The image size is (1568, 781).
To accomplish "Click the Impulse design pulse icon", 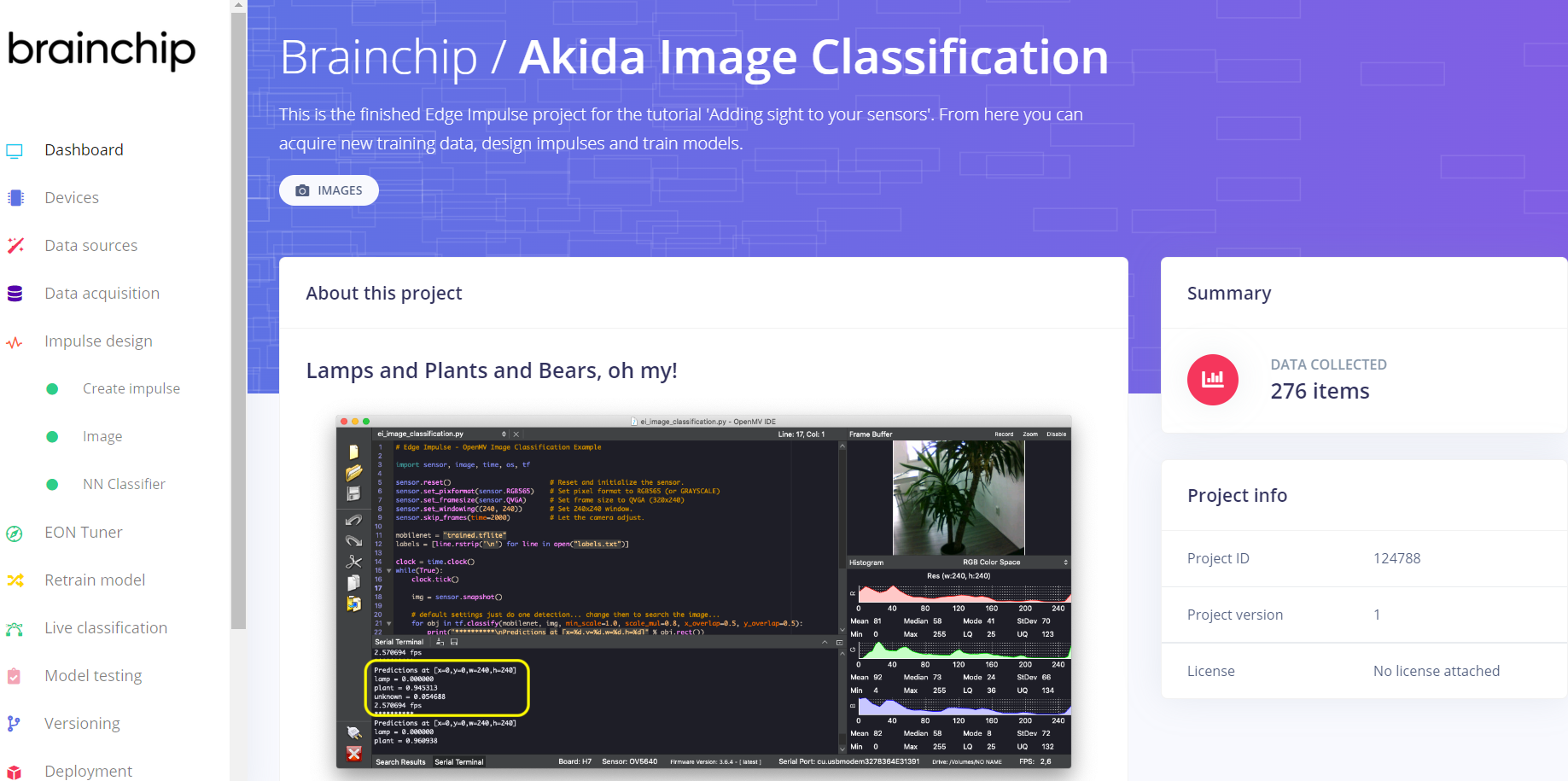I will point(15,342).
